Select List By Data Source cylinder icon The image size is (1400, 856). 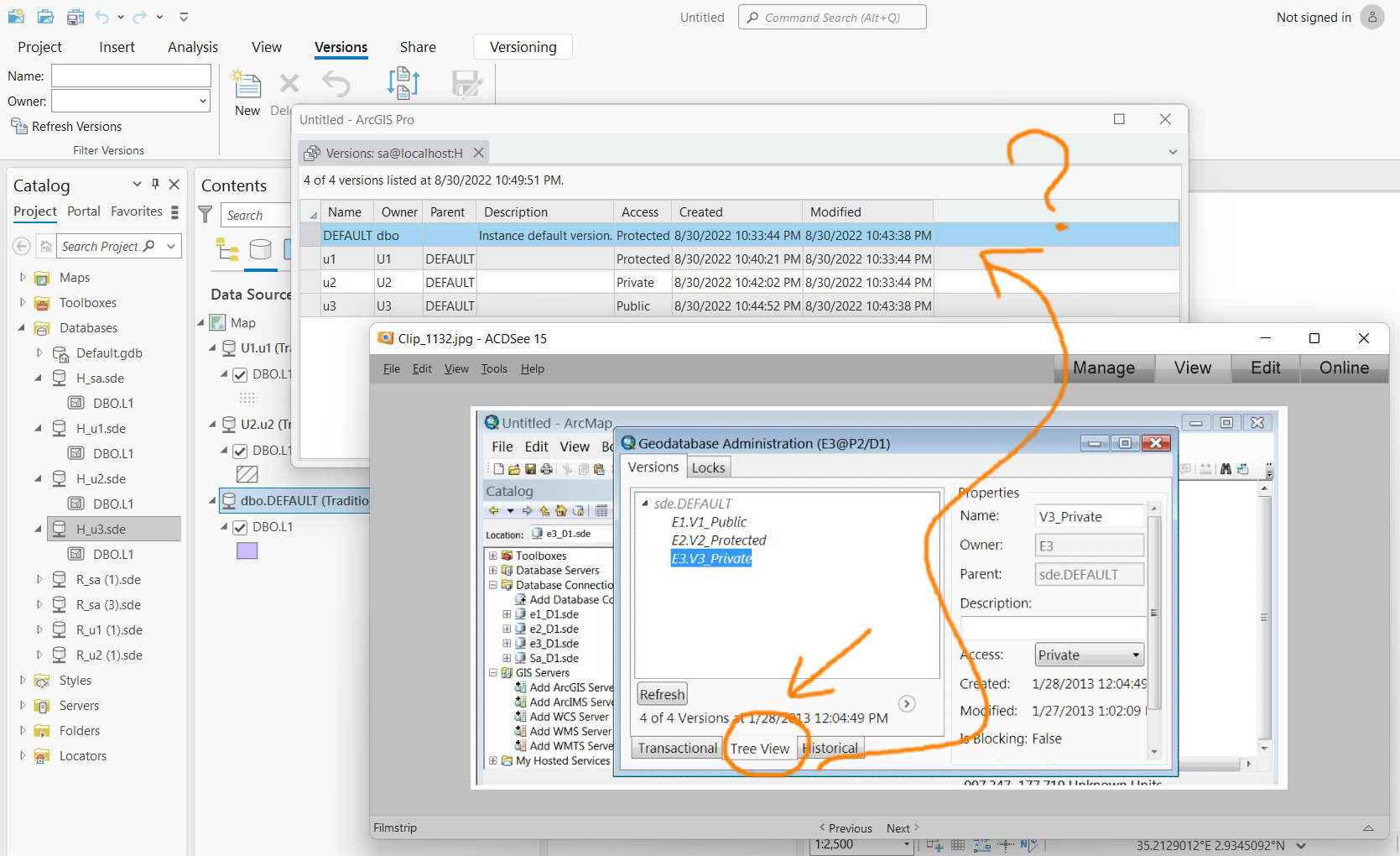tap(261, 249)
